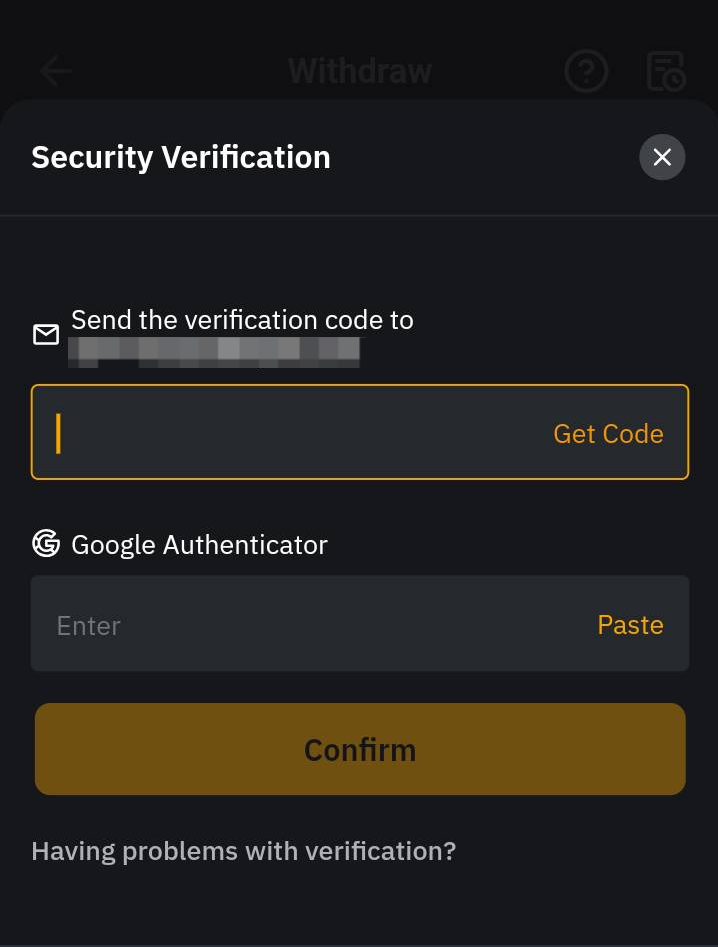Viewport: 718px width, 947px height.
Task: Click the Google Authenticator label text
Action: click(x=199, y=545)
